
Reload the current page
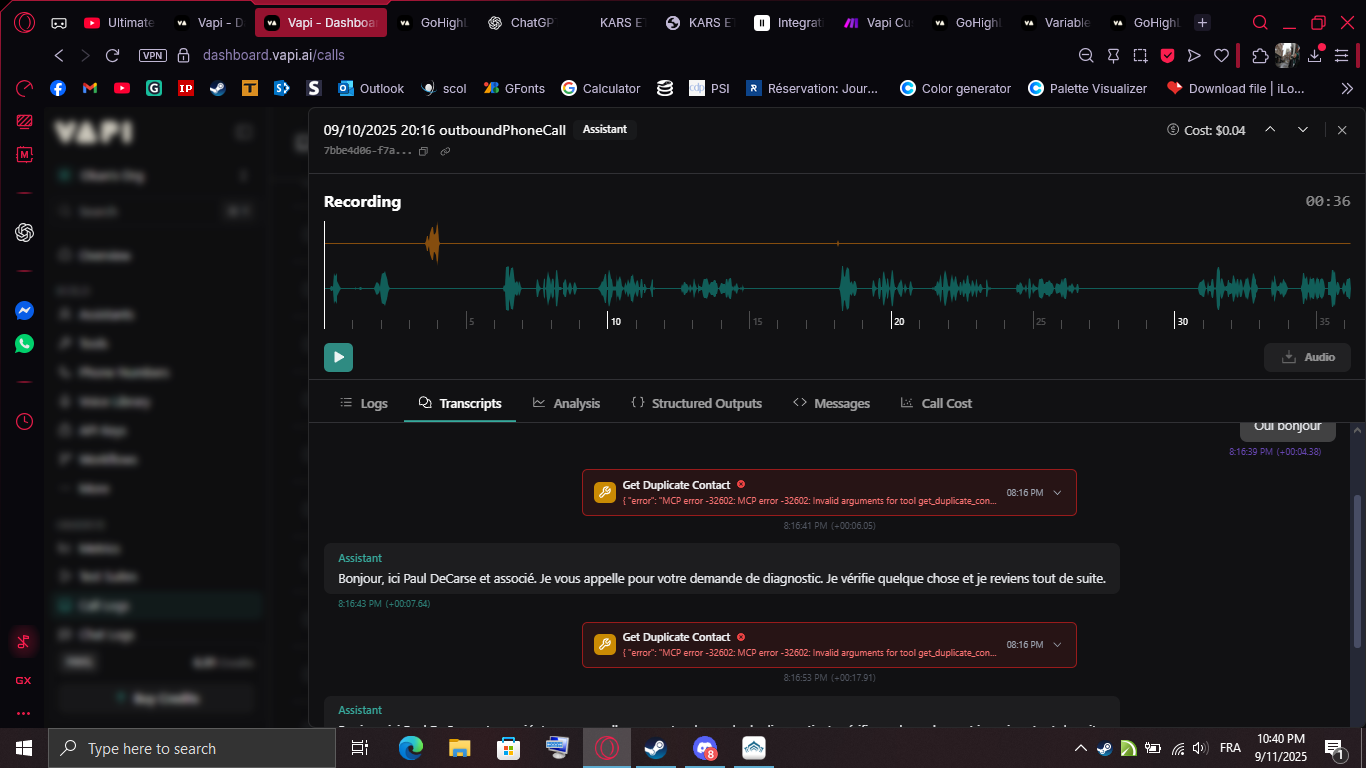click(x=112, y=55)
